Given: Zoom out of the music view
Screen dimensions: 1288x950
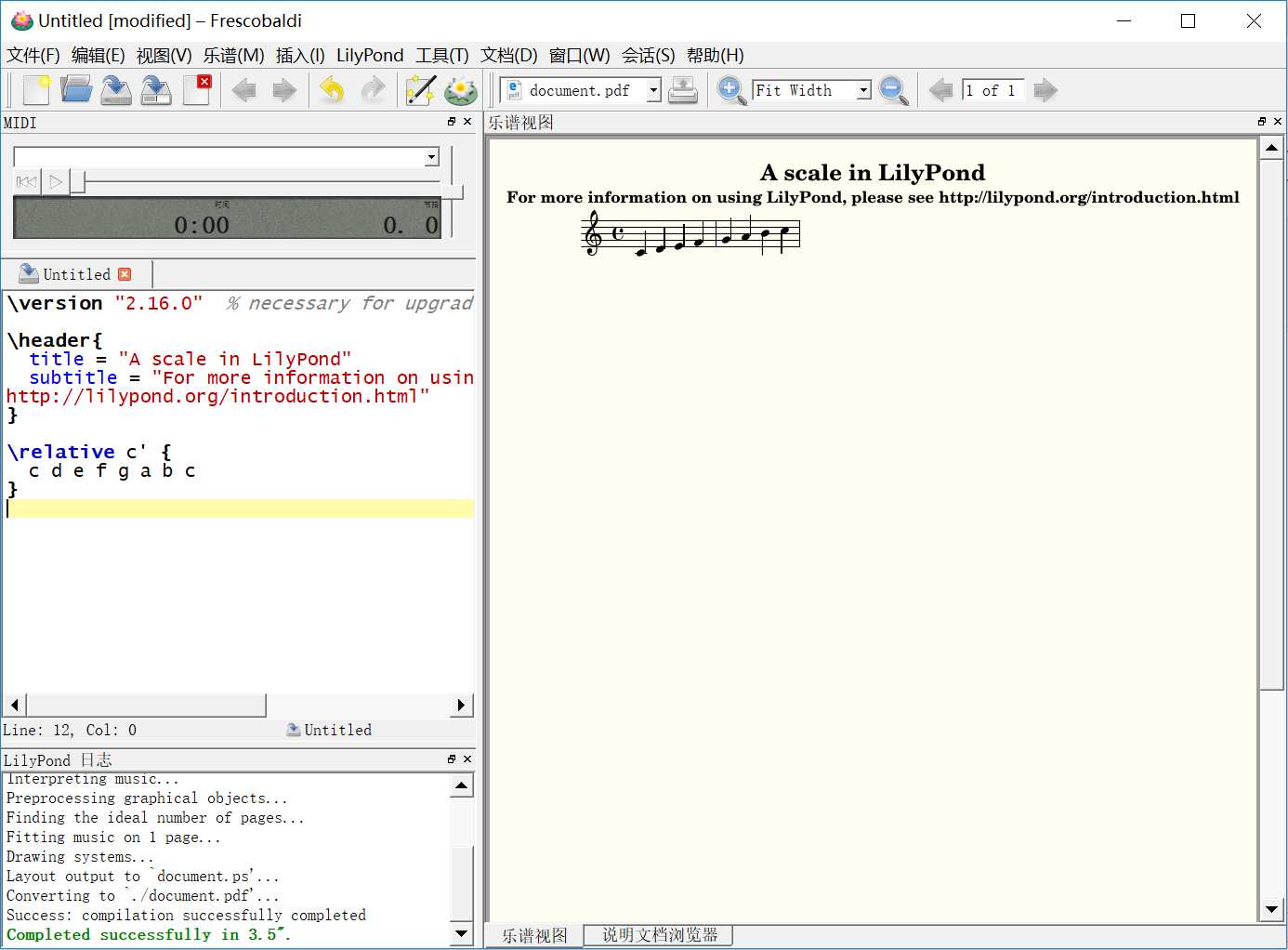Looking at the screenshot, I should (x=893, y=90).
